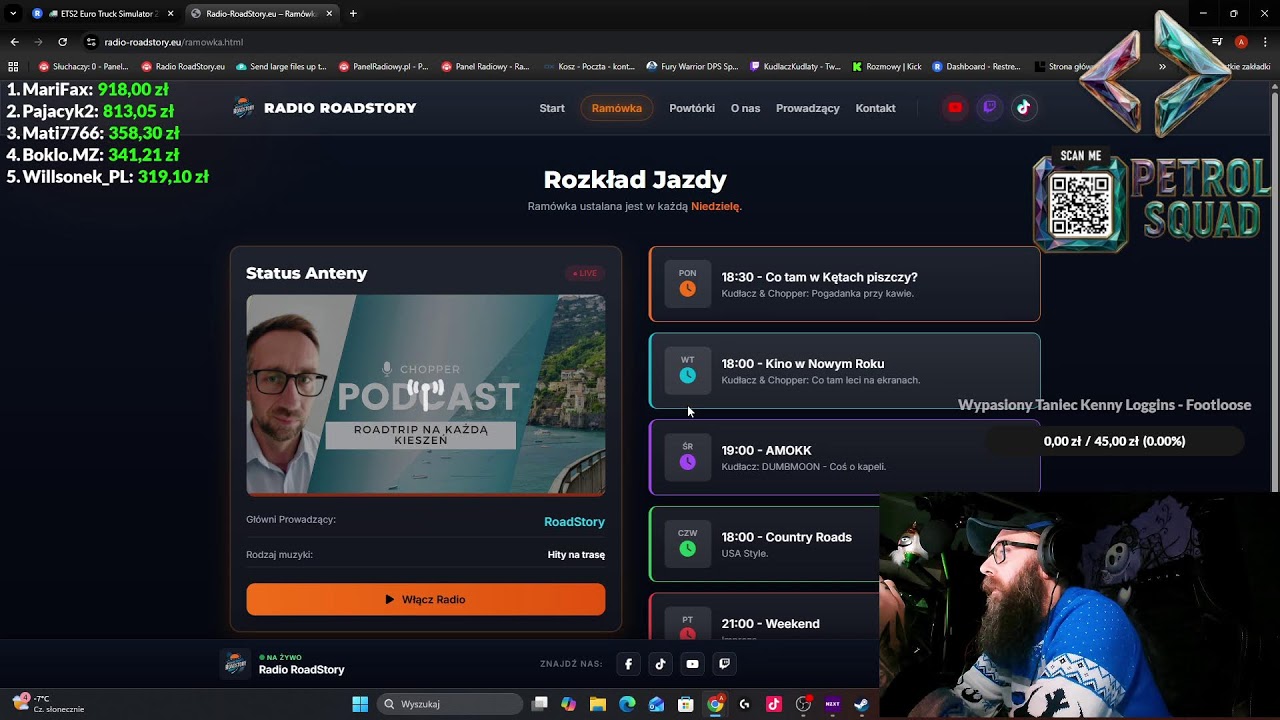Open the PanelRadiowy.pl bookmark
This screenshot has width=1280, height=720.
coord(384,67)
